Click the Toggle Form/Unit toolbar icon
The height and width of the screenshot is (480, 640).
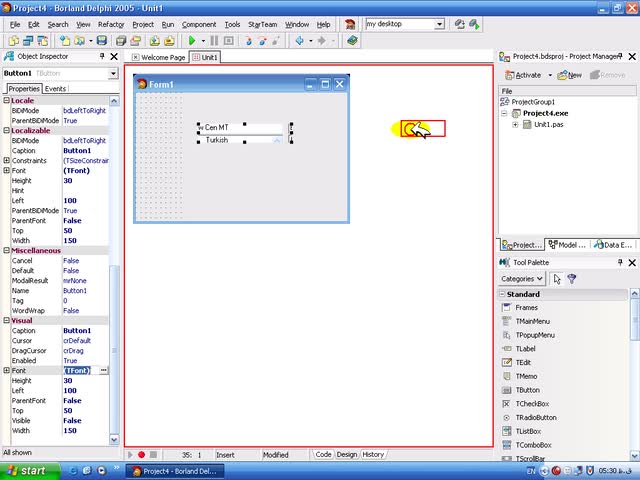click(42, 40)
